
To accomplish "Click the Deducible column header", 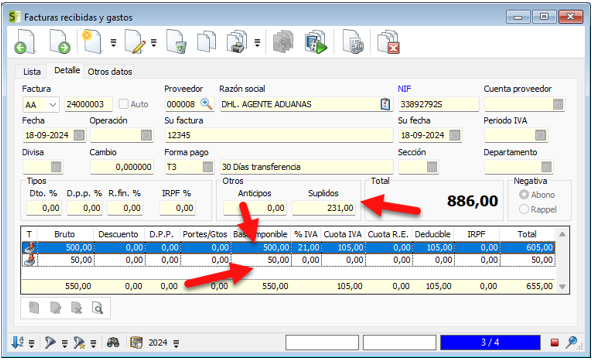I will click(x=432, y=234).
